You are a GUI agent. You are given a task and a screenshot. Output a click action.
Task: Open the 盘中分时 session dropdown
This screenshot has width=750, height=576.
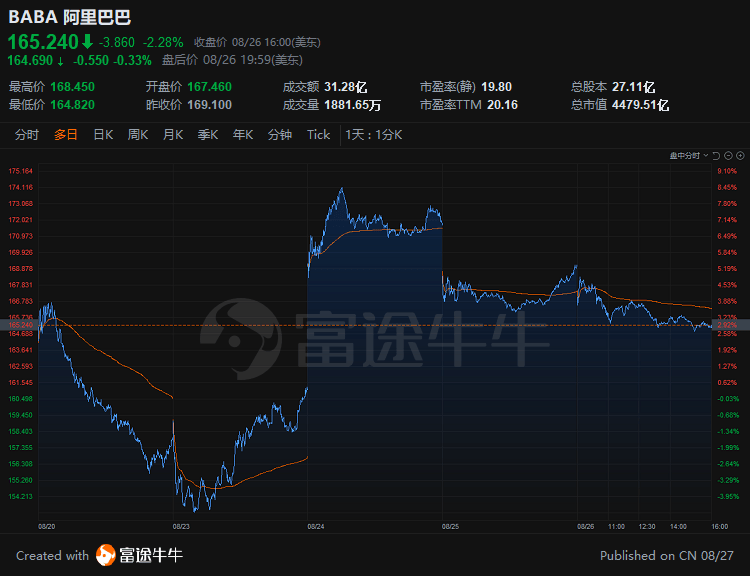click(x=689, y=155)
